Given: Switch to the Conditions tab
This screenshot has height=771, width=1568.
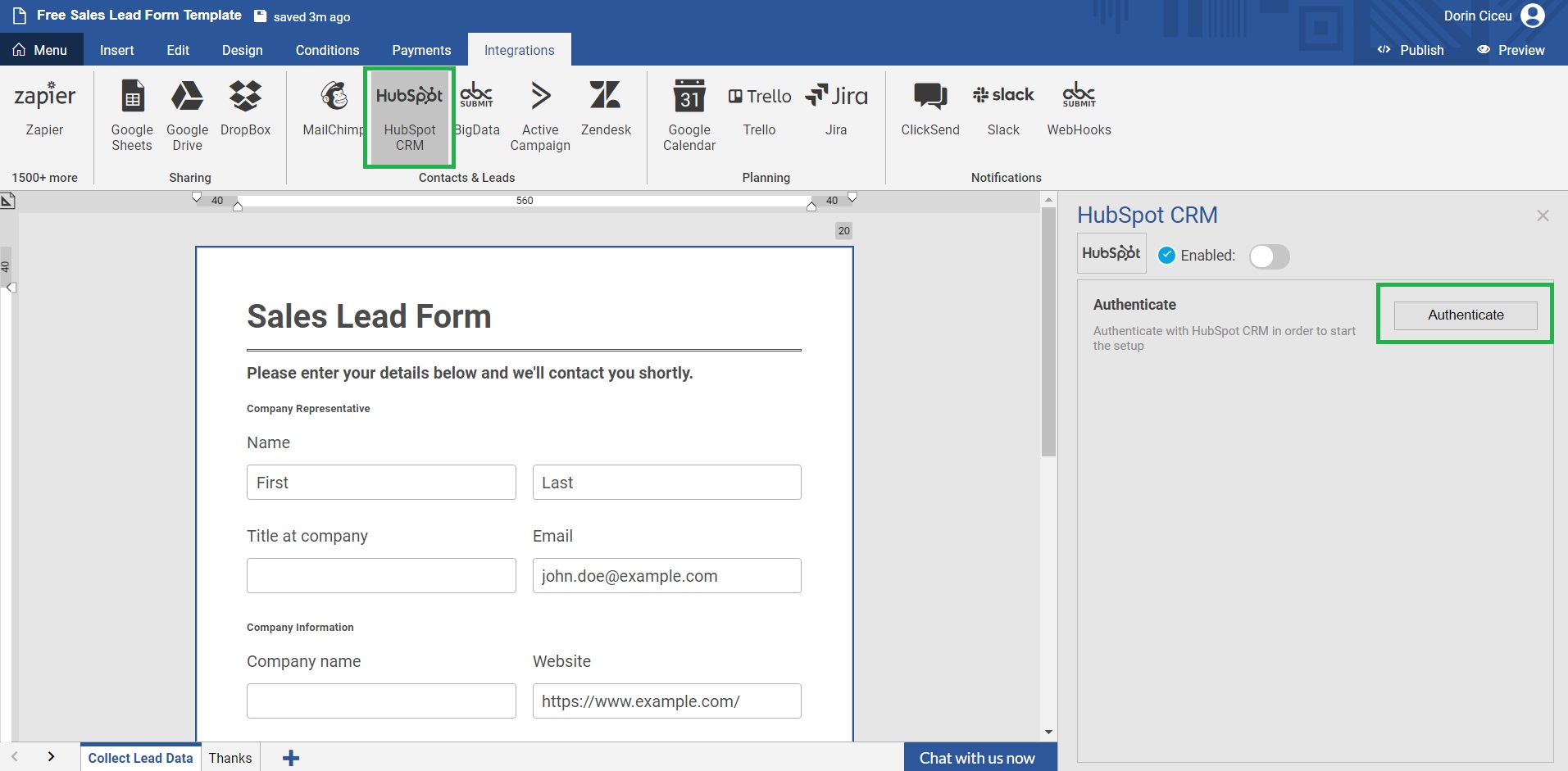Looking at the screenshot, I should coord(327,50).
